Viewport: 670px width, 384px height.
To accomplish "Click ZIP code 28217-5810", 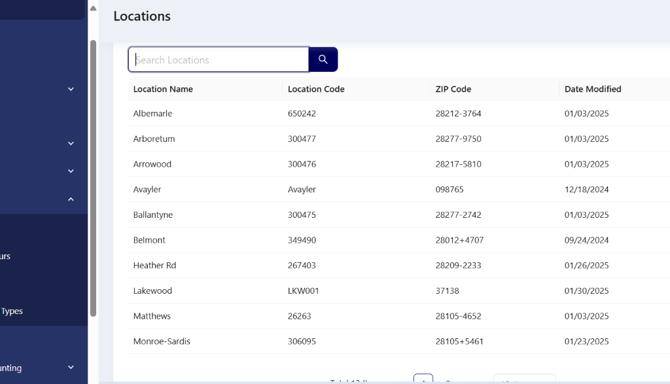I will tap(458, 164).
